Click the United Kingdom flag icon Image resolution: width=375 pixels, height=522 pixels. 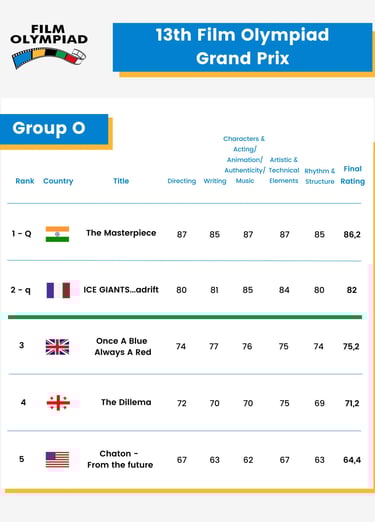tap(57, 347)
